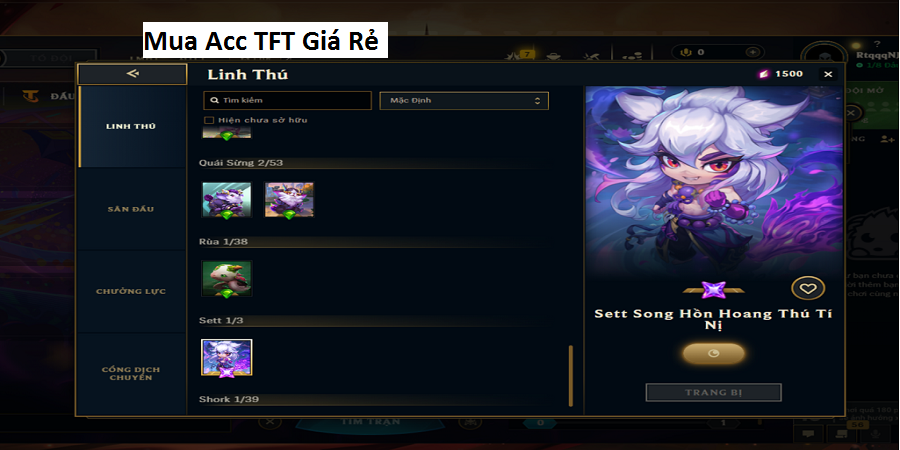Click the Mặc Định dropdown arrows
This screenshot has height=450, width=900.
(x=537, y=100)
